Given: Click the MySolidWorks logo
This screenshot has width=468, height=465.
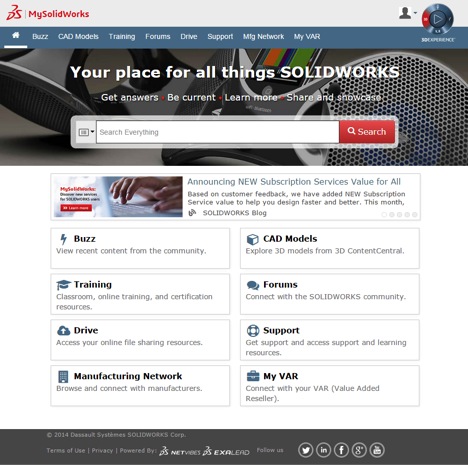Looking at the screenshot, I should point(48,13).
